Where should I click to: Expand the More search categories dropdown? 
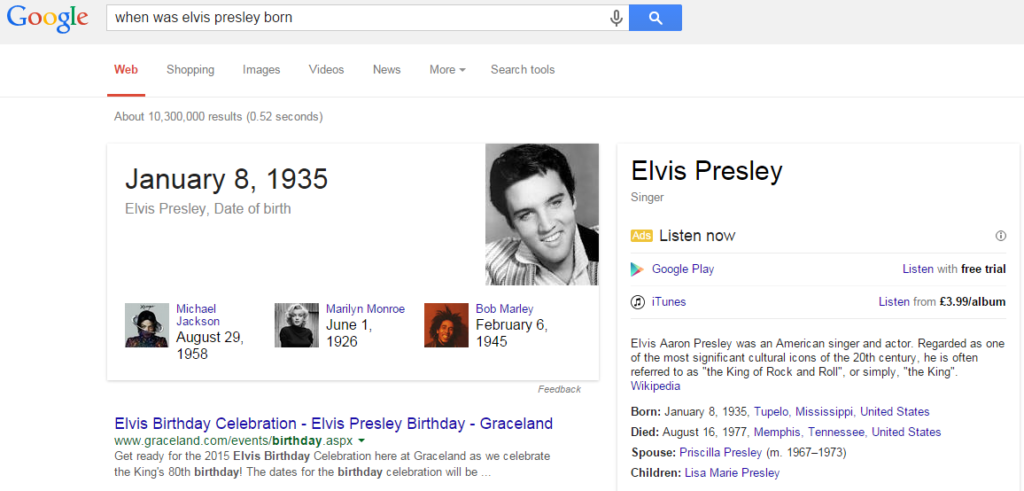click(447, 70)
